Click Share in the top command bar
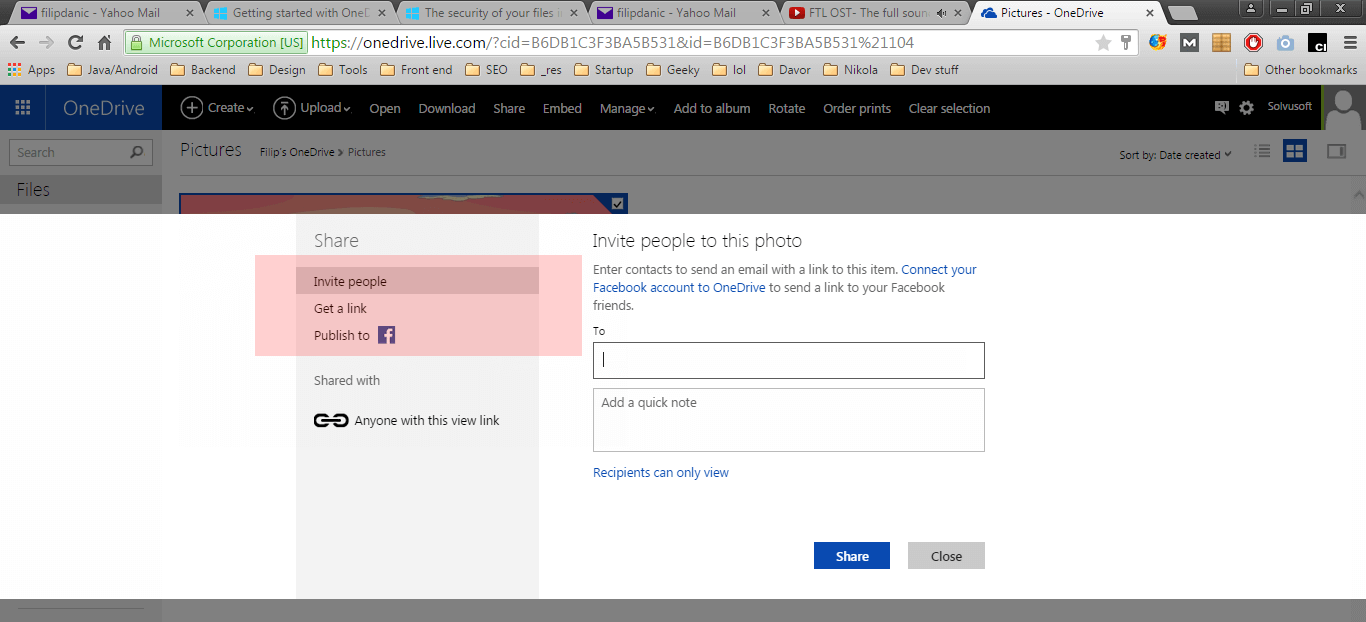 click(x=509, y=108)
